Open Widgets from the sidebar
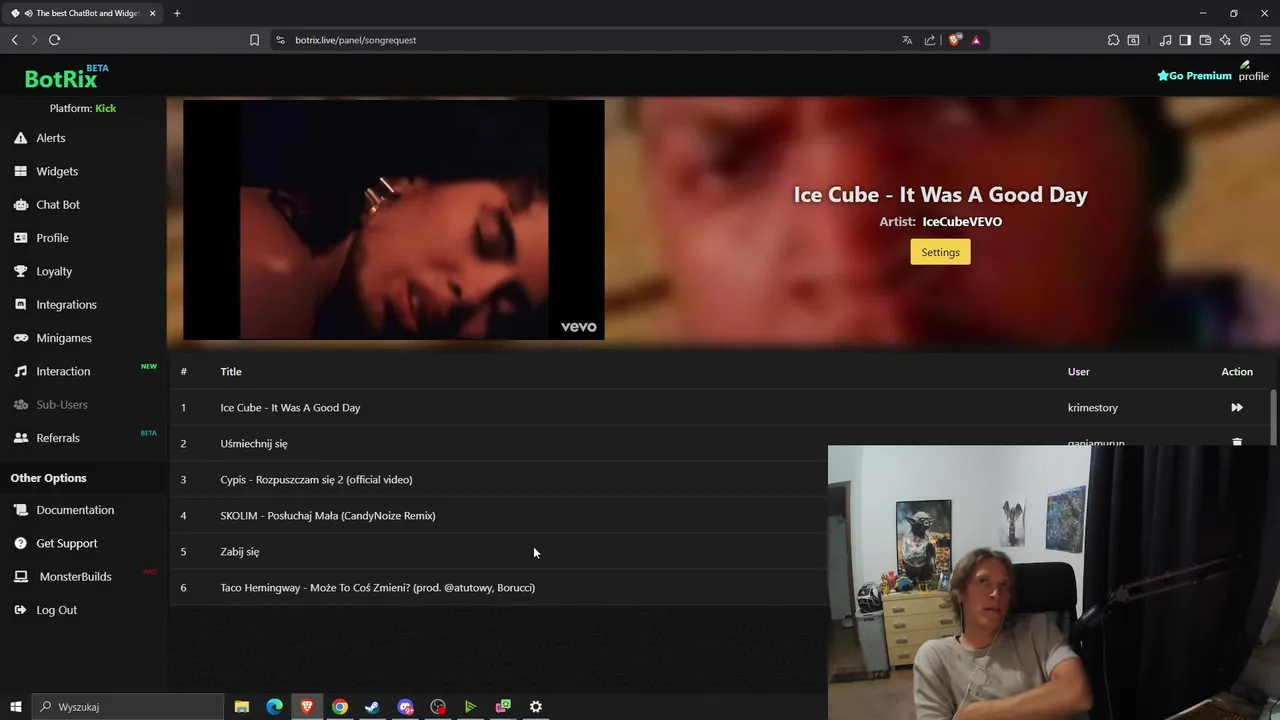Viewport: 1280px width, 720px height. pyautogui.click(x=57, y=171)
